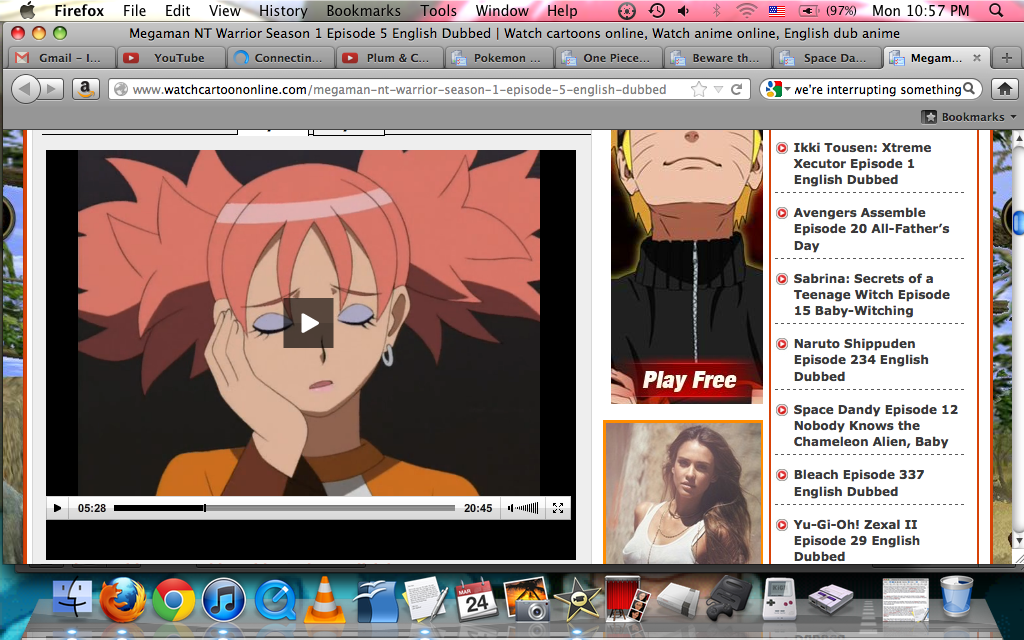Open the Wi-Fi status menu

click(745, 10)
